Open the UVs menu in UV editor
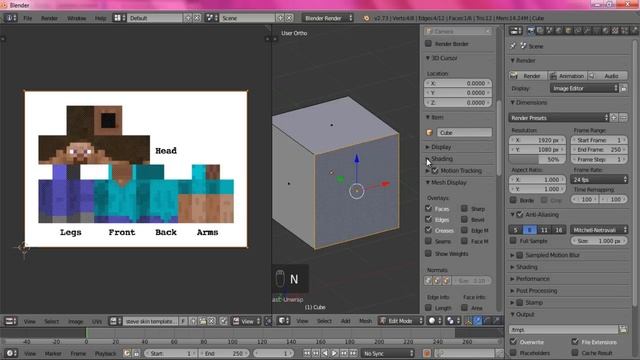640x360 pixels. (97, 321)
